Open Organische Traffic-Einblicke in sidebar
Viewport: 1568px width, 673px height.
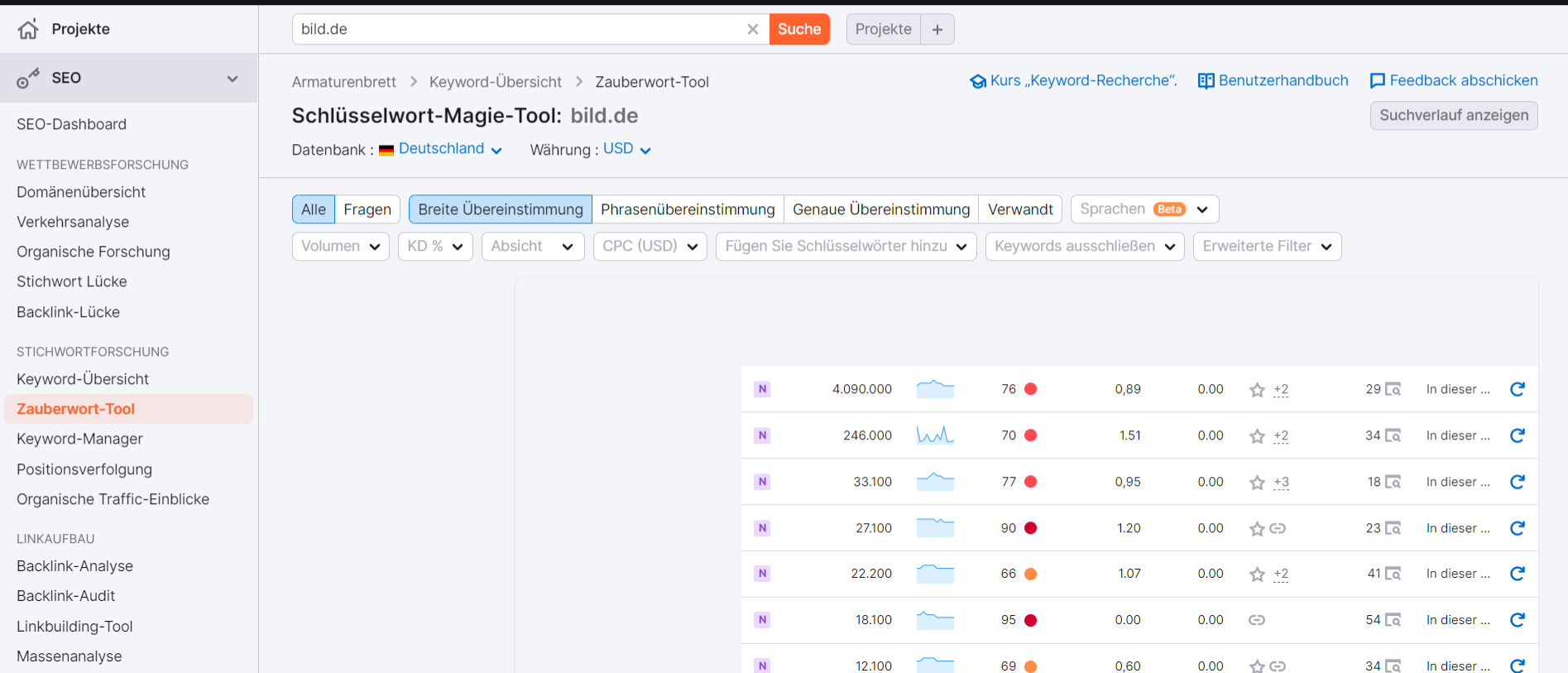pyautogui.click(x=113, y=499)
